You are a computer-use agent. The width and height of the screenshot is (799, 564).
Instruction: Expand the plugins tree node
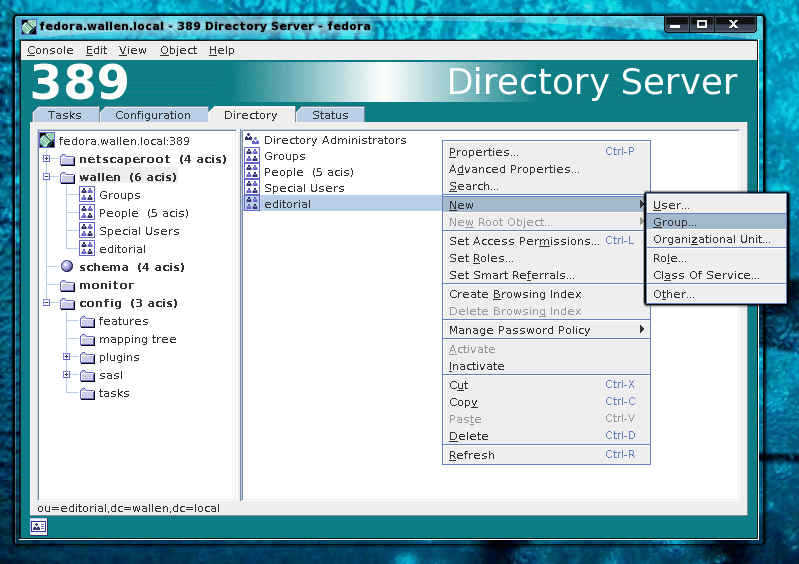(x=66, y=357)
